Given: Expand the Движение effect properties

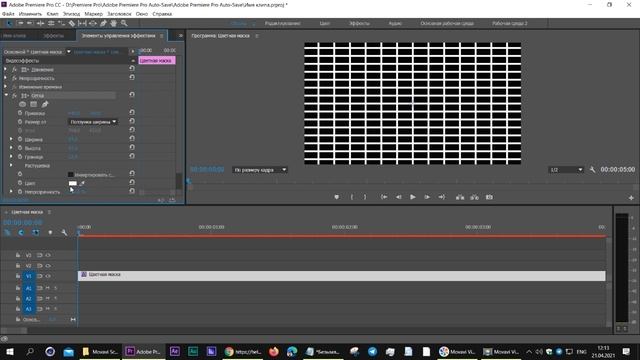Looking at the screenshot, I should (6, 69).
